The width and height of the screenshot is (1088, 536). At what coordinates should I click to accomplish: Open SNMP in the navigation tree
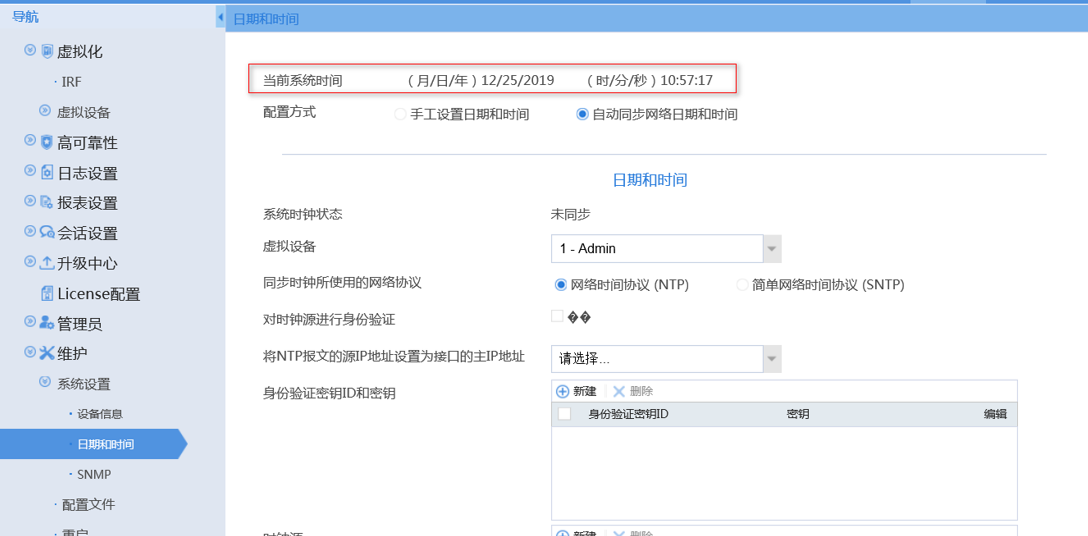coord(93,474)
